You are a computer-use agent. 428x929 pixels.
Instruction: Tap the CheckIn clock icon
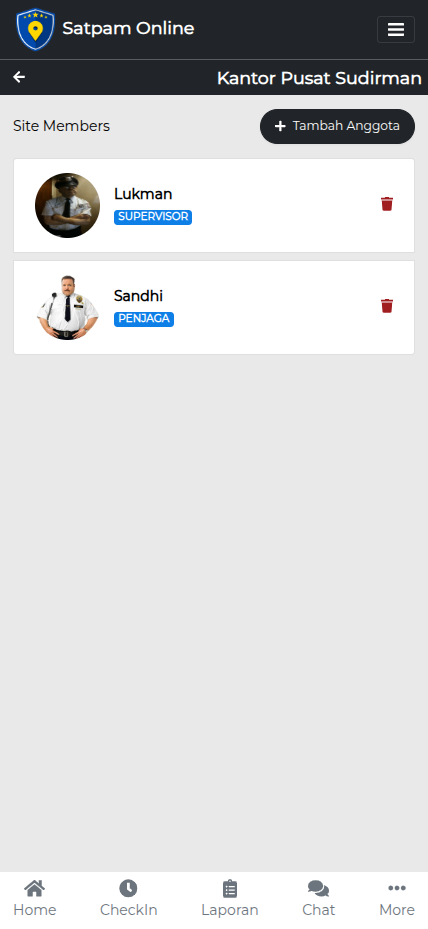[128, 888]
